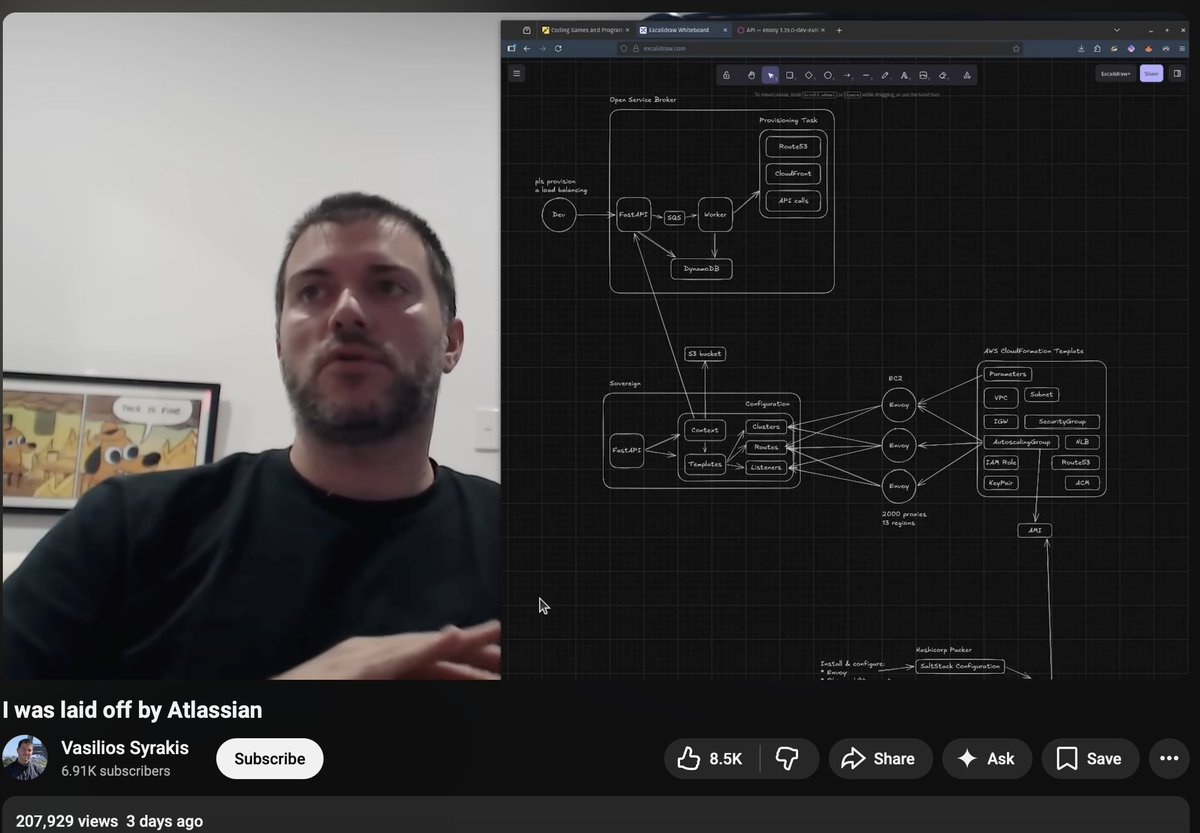Open the Vasilios Syrakis channel avatar
The width and height of the screenshot is (1200, 833).
[x=25, y=759]
